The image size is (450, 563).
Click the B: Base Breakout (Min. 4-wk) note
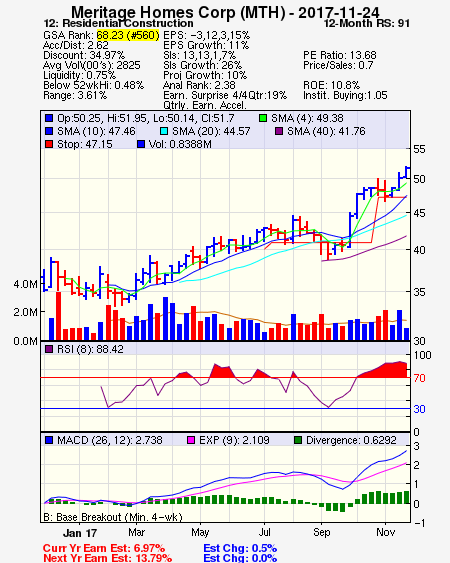(x=113, y=517)
